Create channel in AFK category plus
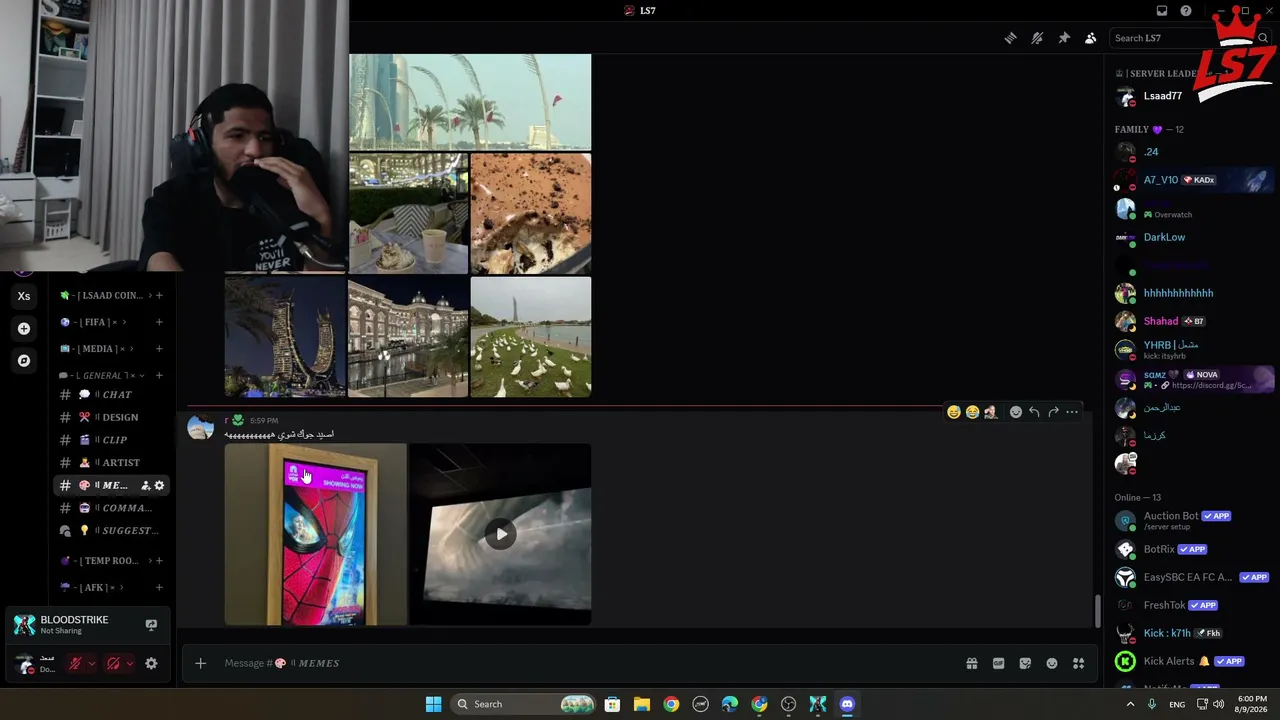Image resolution: width=1280 pixels, height=720 pixels. tap(159, 587)
